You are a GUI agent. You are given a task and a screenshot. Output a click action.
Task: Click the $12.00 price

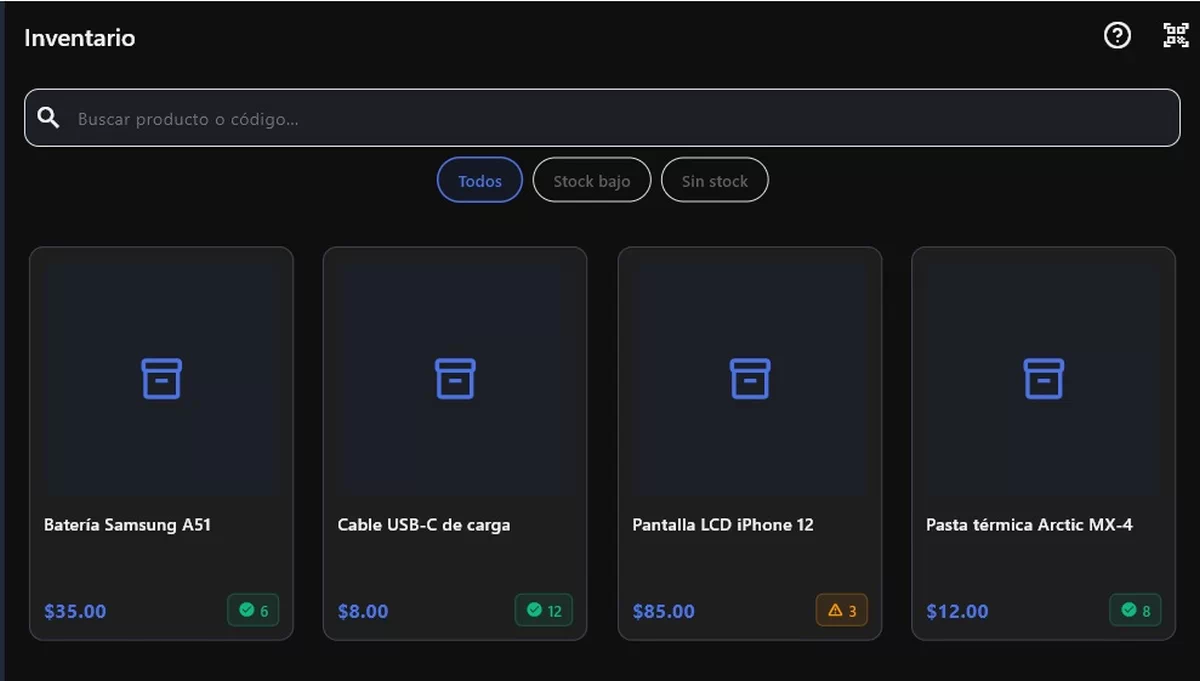pos(957,611)
